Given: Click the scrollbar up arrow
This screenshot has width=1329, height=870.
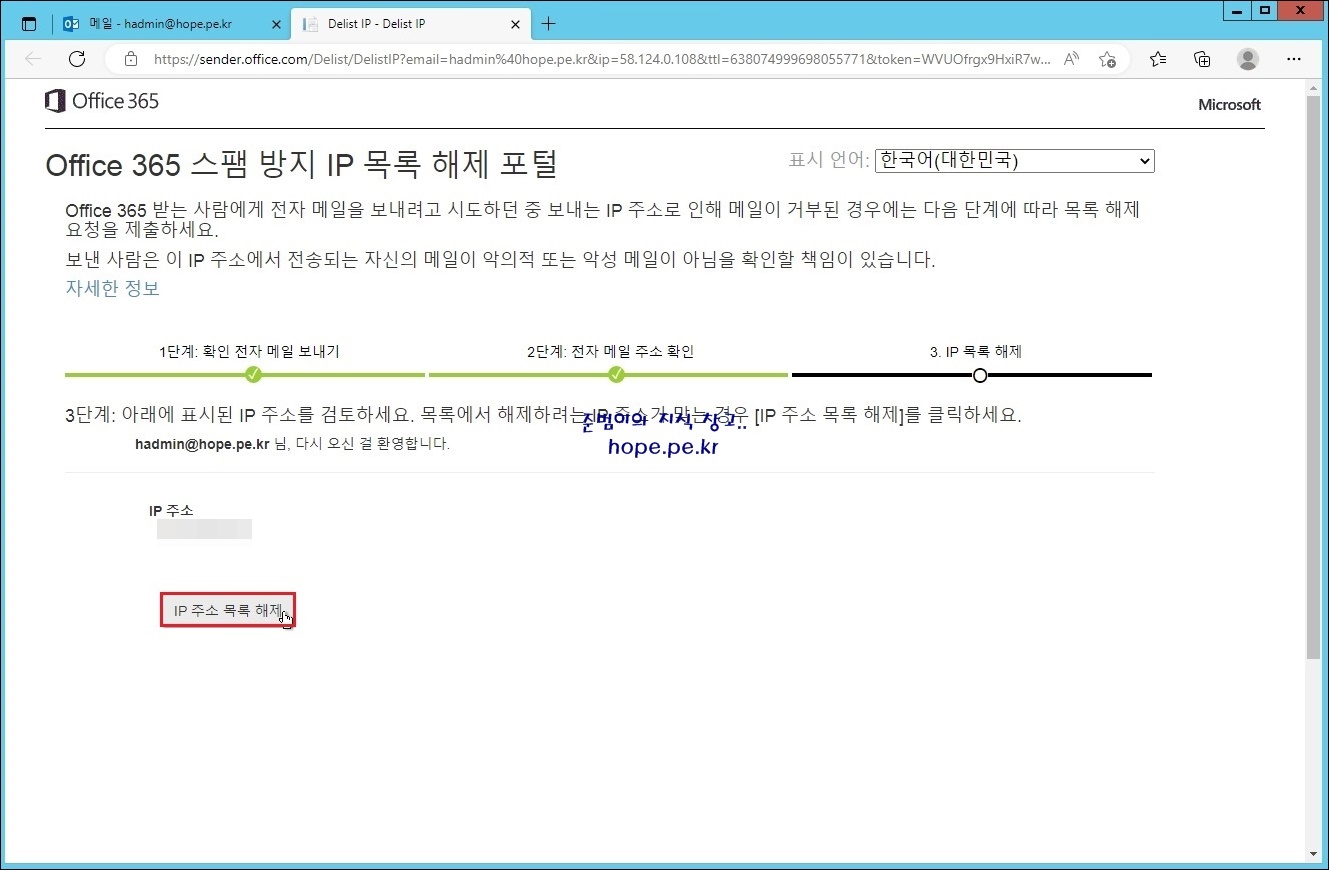Looking at the screenshot, I should click(x=1314, y=88).
